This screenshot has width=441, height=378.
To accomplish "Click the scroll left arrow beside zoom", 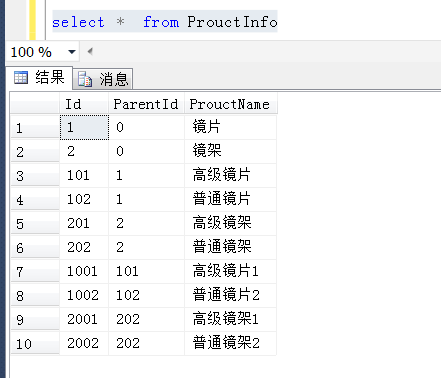I will coord(90,51).
